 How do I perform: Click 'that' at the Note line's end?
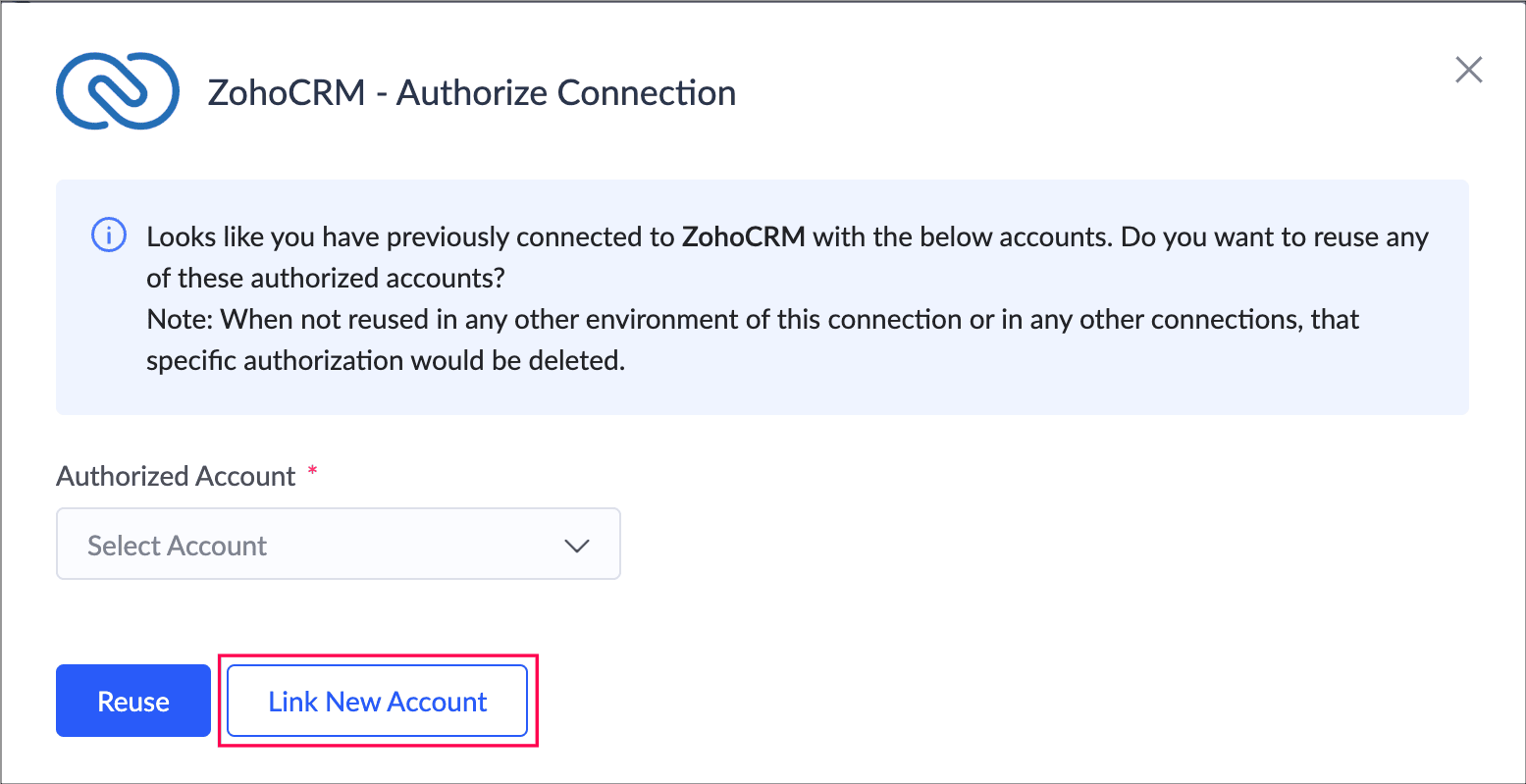click(1335, 320)
